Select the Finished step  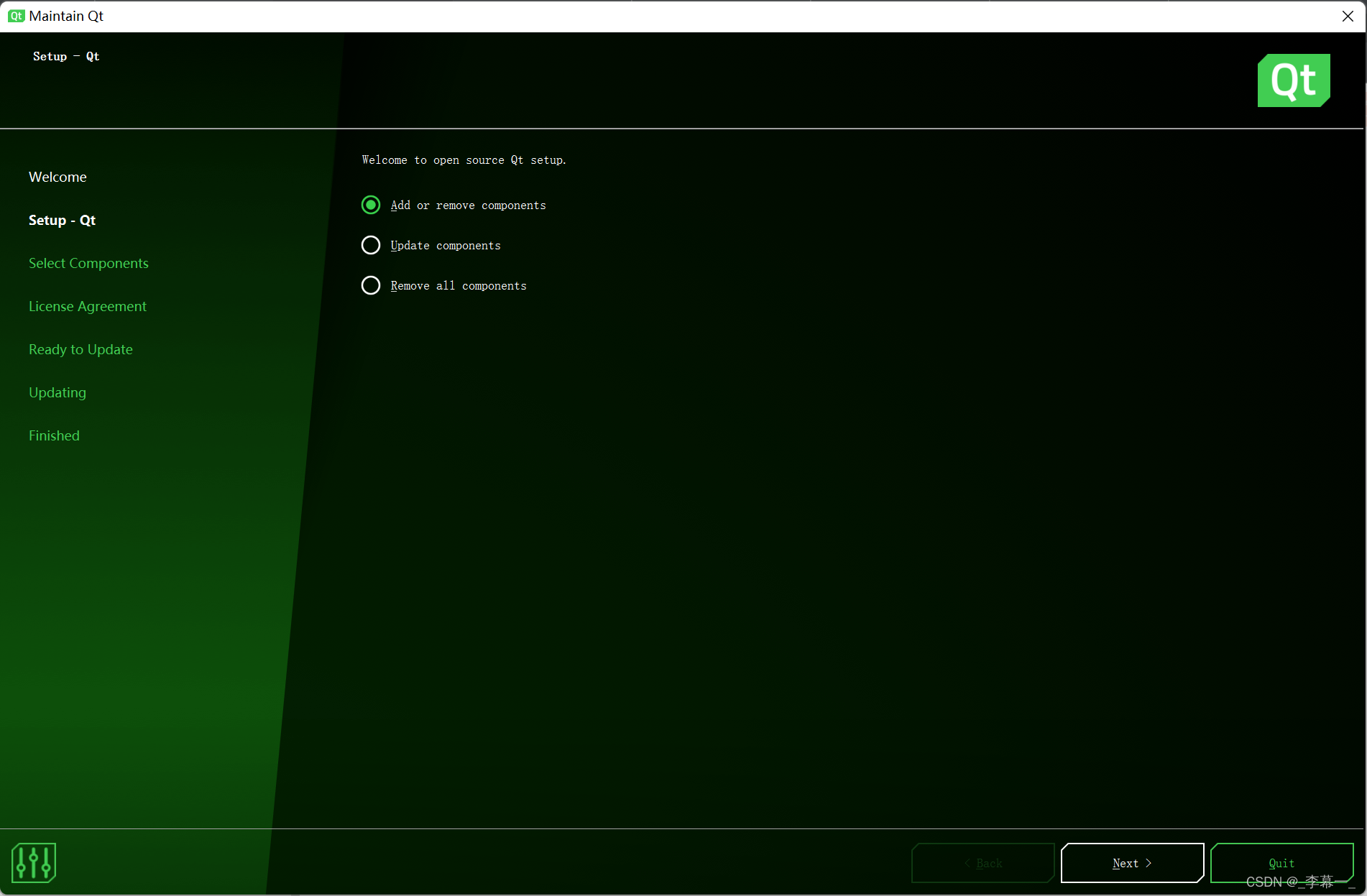click(54, 435)
